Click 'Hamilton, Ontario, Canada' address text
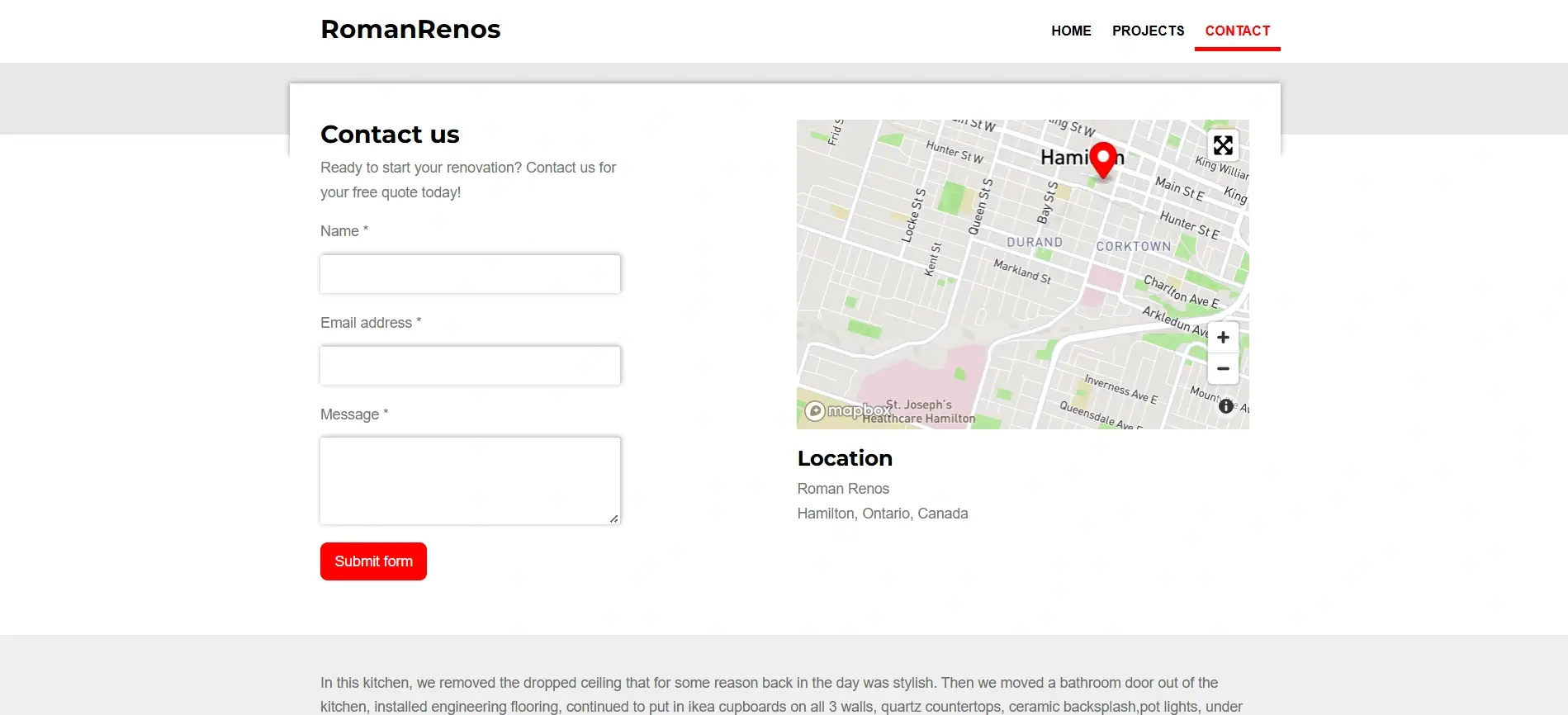 [x=883, y=514]
